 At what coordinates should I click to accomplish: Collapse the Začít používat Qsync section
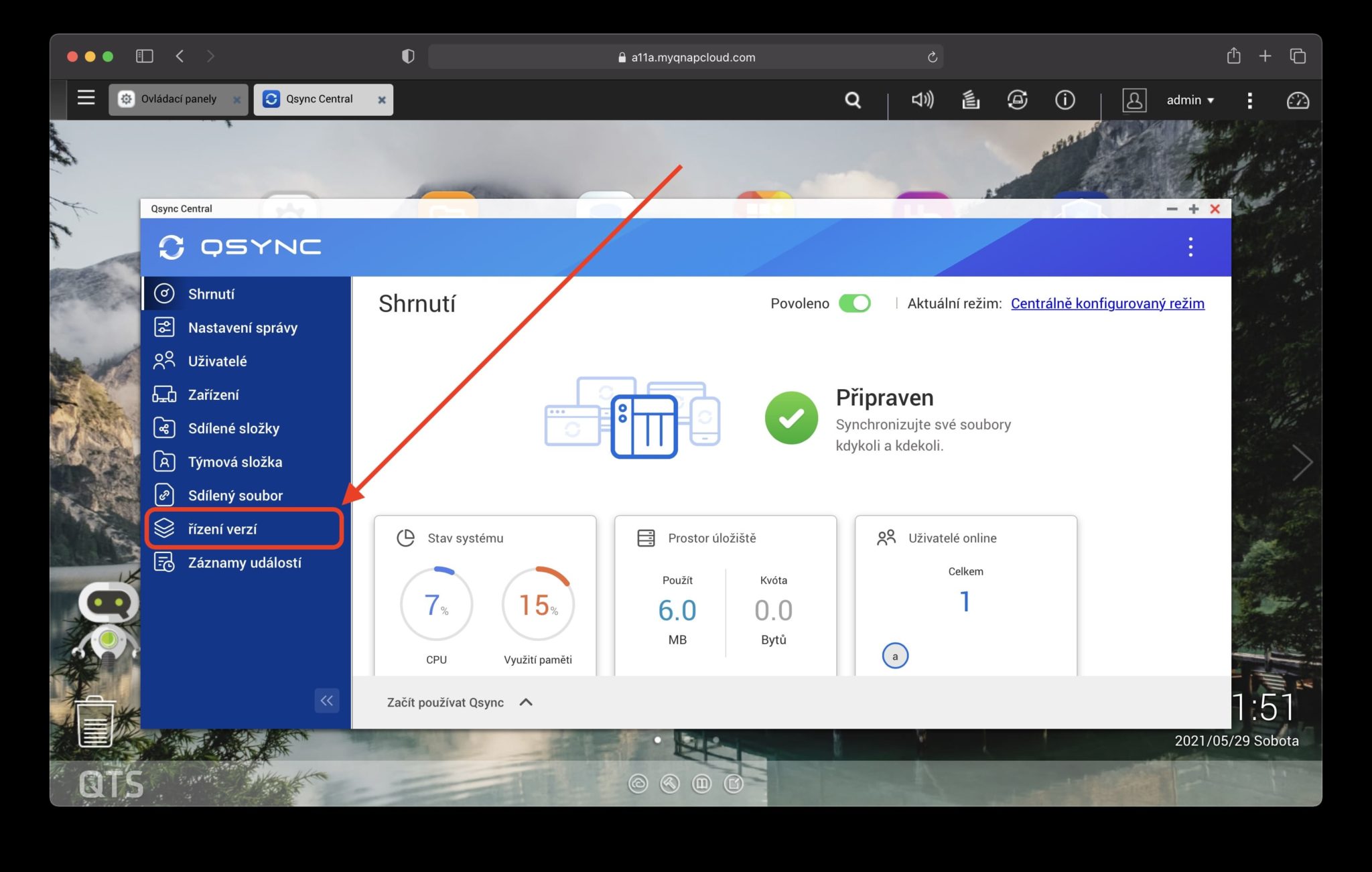coord(527,702)
